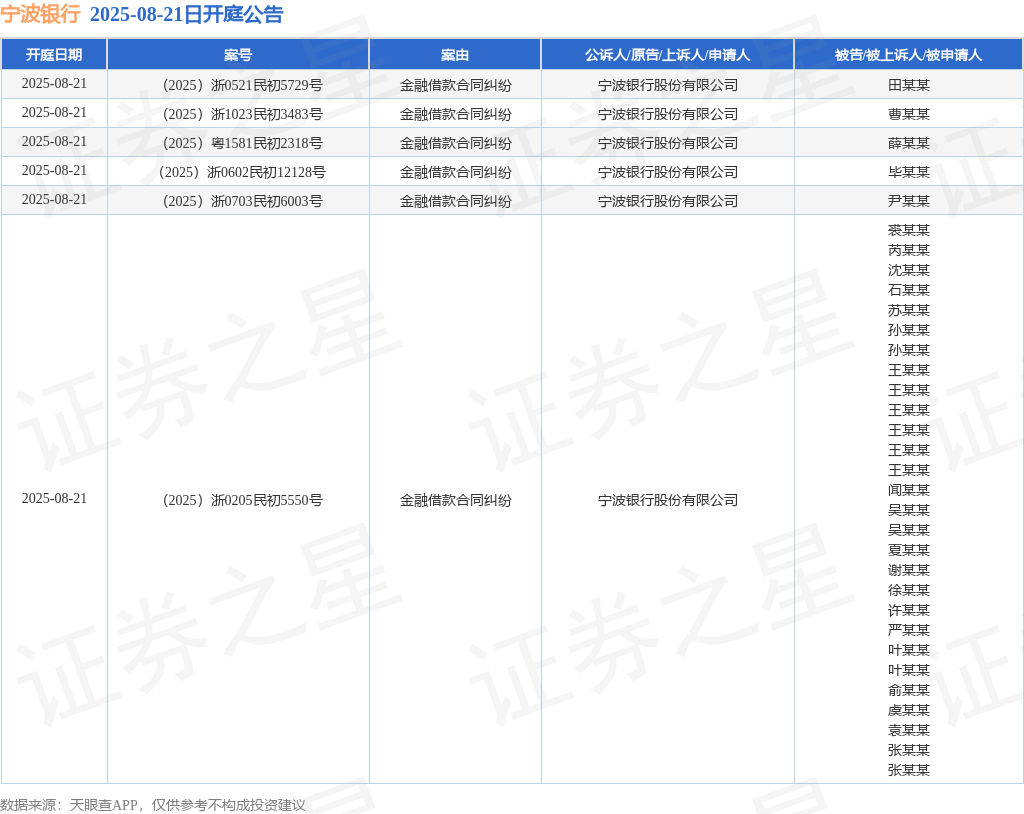
Task: Click "宁波银行股份有限公司" in the 浙0602民初12128号 row
Action: [668, 172]
